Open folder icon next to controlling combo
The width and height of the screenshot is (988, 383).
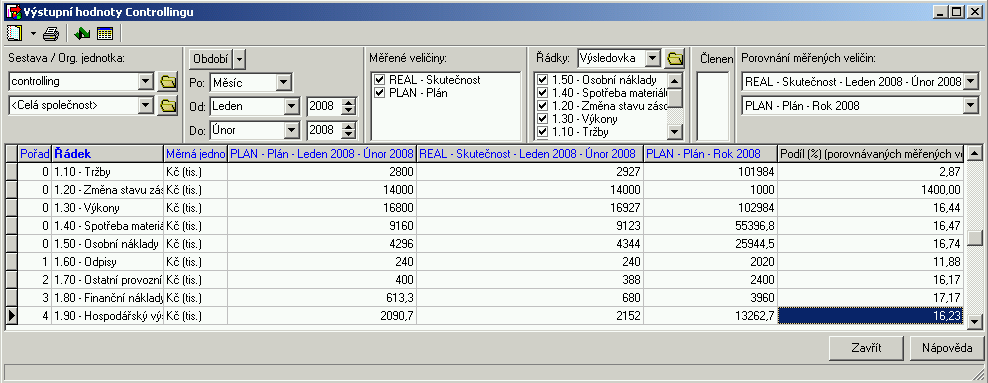tap(167, 81)
